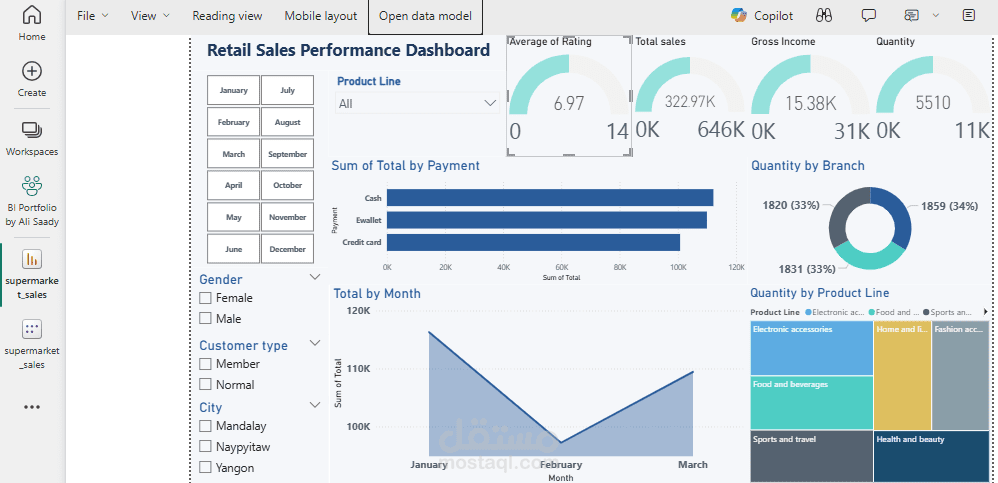Open the View menu
This screenshot has height=483, width=998.
tap(150, 16)
